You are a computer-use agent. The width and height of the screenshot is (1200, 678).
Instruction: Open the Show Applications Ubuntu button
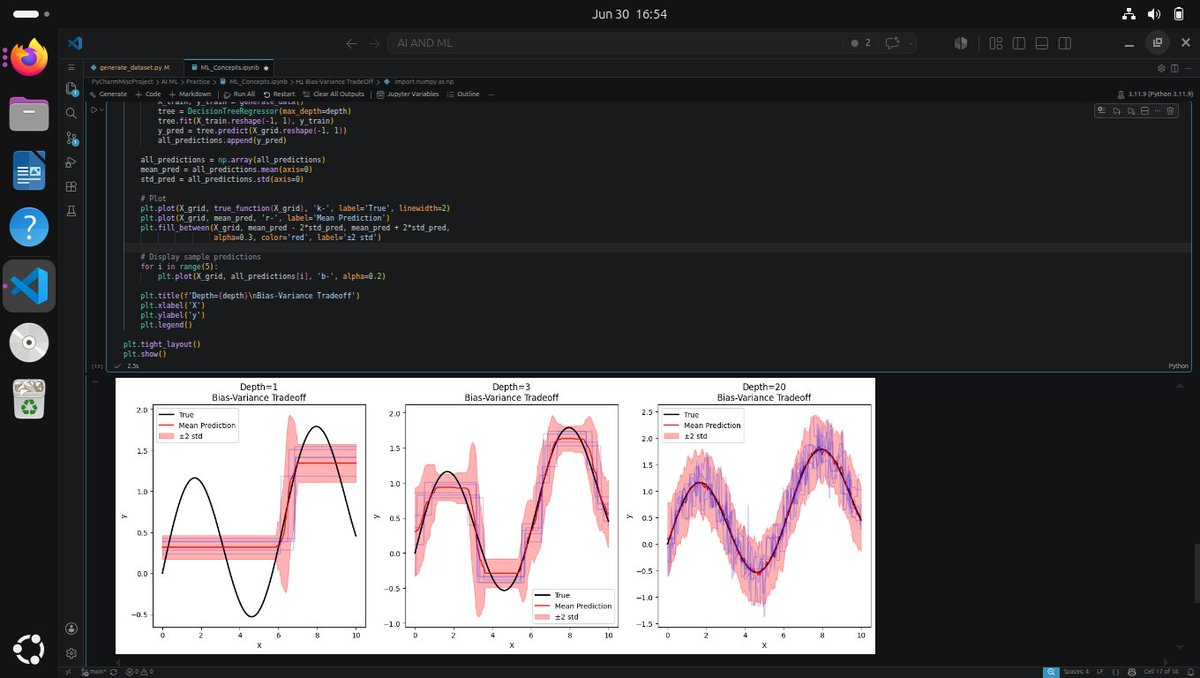coord(29,649)
